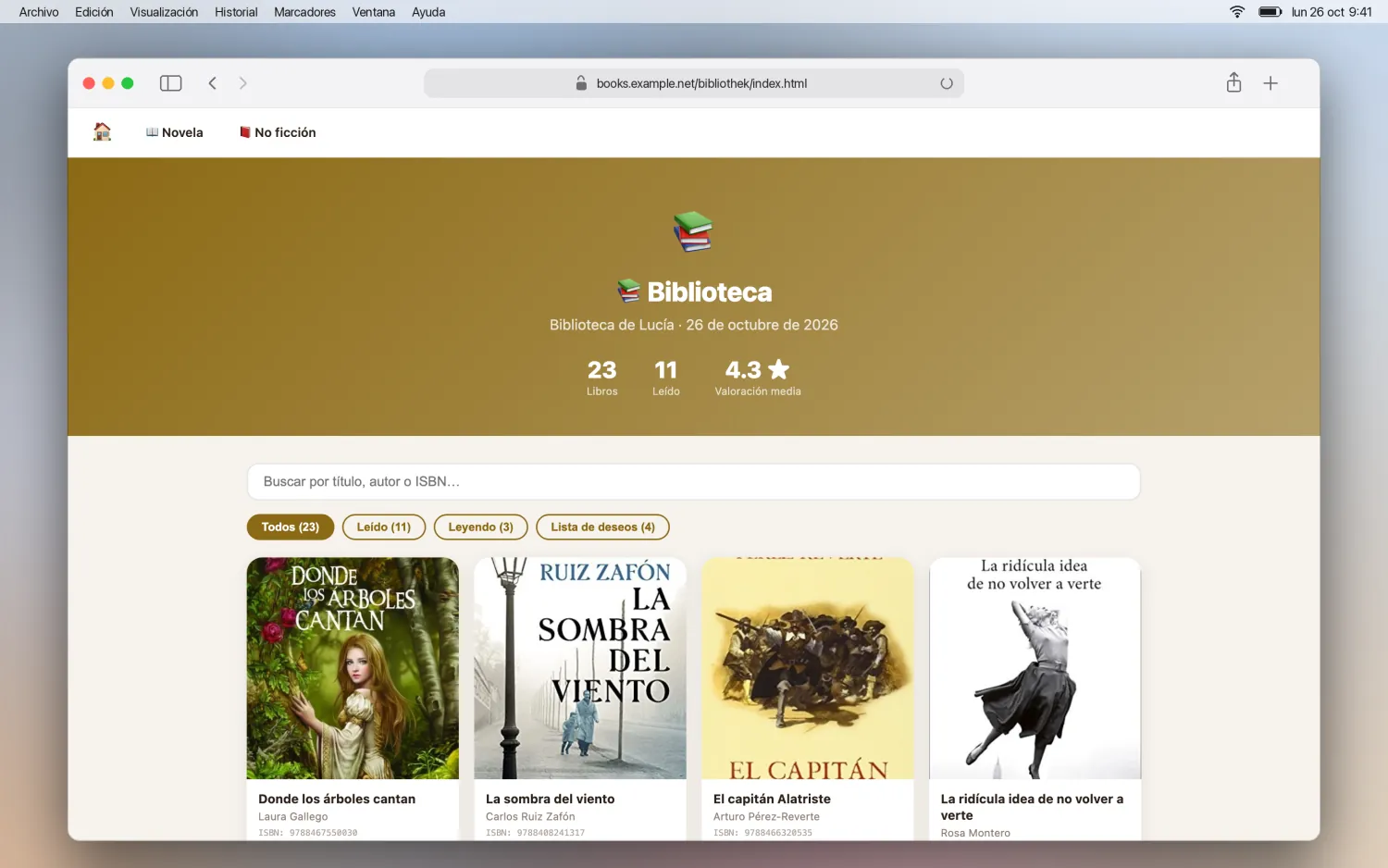Open the El capitán Alatriste cover
This screenshot has width=1388, height=868.
pos(808,668)
